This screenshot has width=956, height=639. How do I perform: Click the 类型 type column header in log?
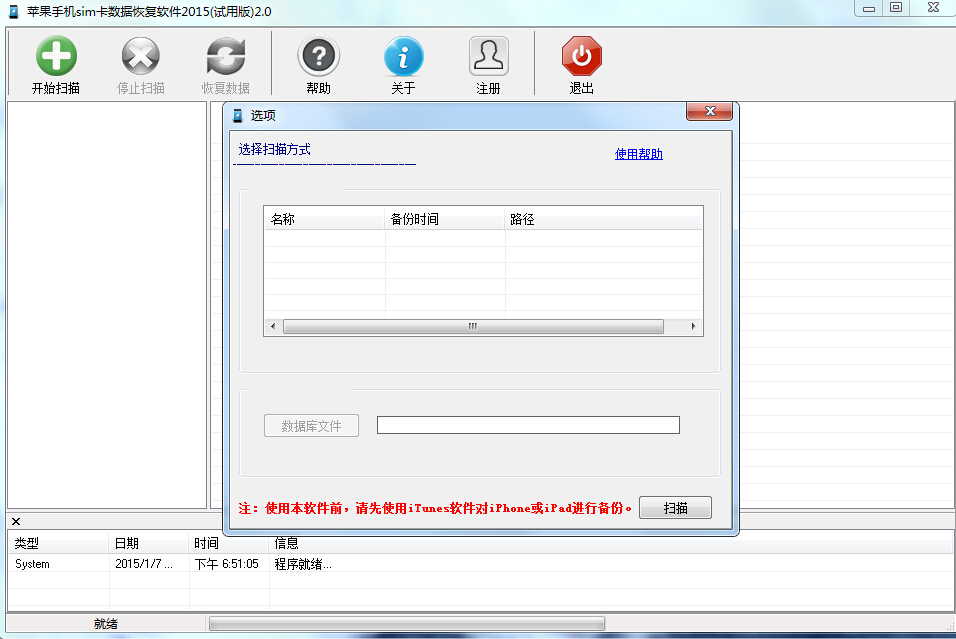59,543
